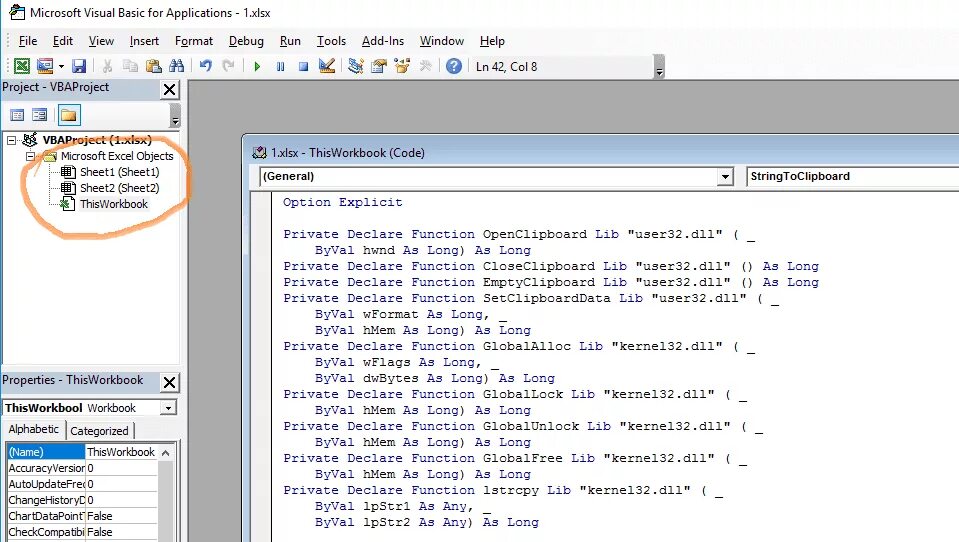Open Find with the binoculars icon

tap(177, 66)
